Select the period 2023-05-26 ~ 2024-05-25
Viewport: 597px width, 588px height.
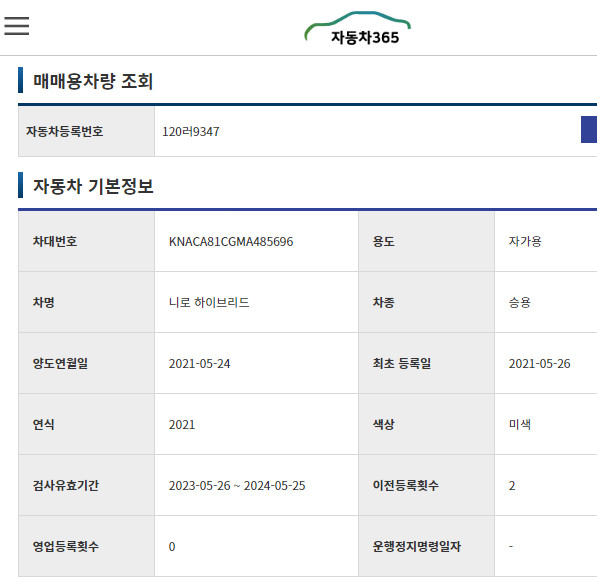click(237, 486)
